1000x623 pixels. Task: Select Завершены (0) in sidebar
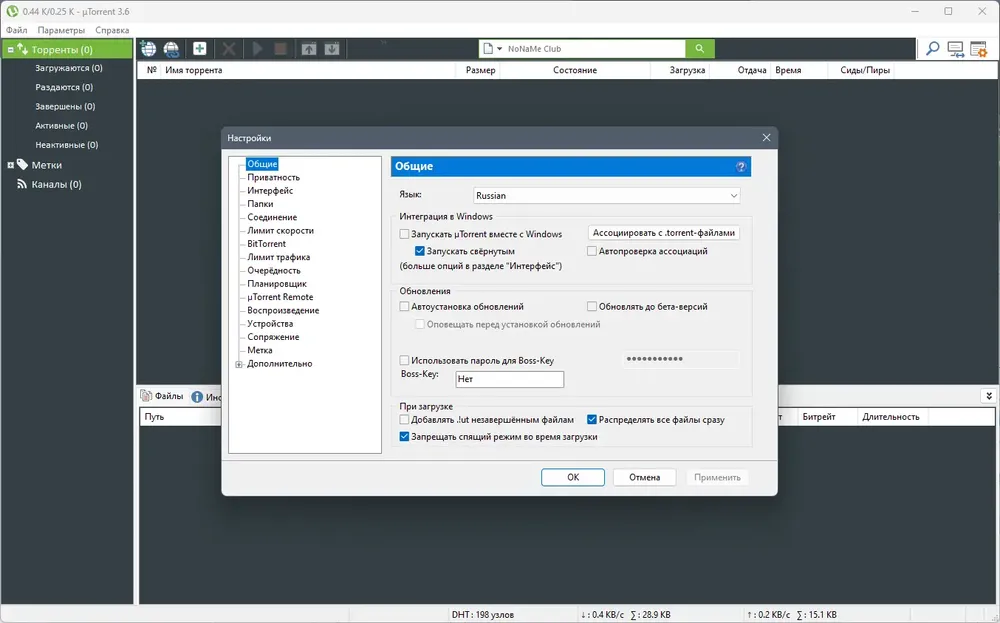pyautogui.click(x=65, y=106)
